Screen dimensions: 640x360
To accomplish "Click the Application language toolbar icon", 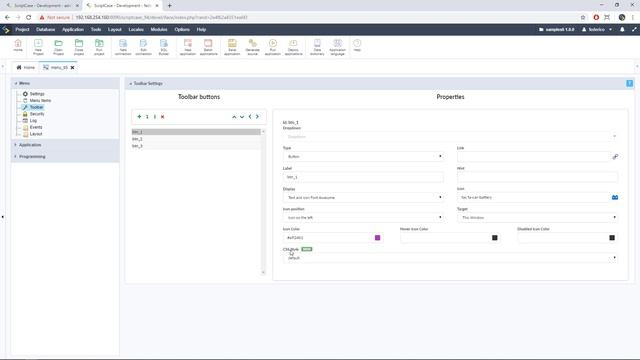I will click(338, 47).
